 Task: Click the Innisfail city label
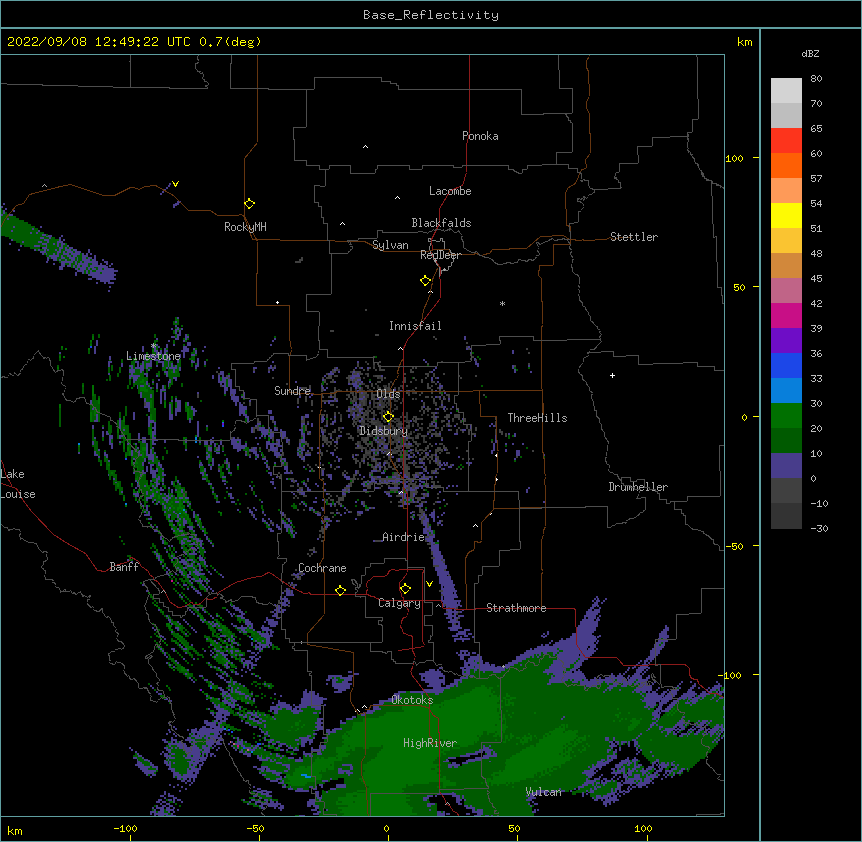[415, 326]
